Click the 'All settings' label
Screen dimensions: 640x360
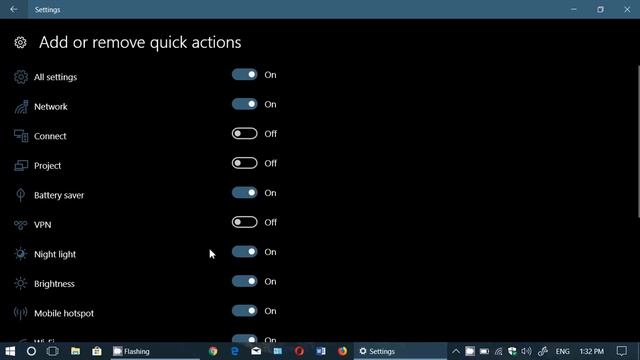[x=56, y=77]
